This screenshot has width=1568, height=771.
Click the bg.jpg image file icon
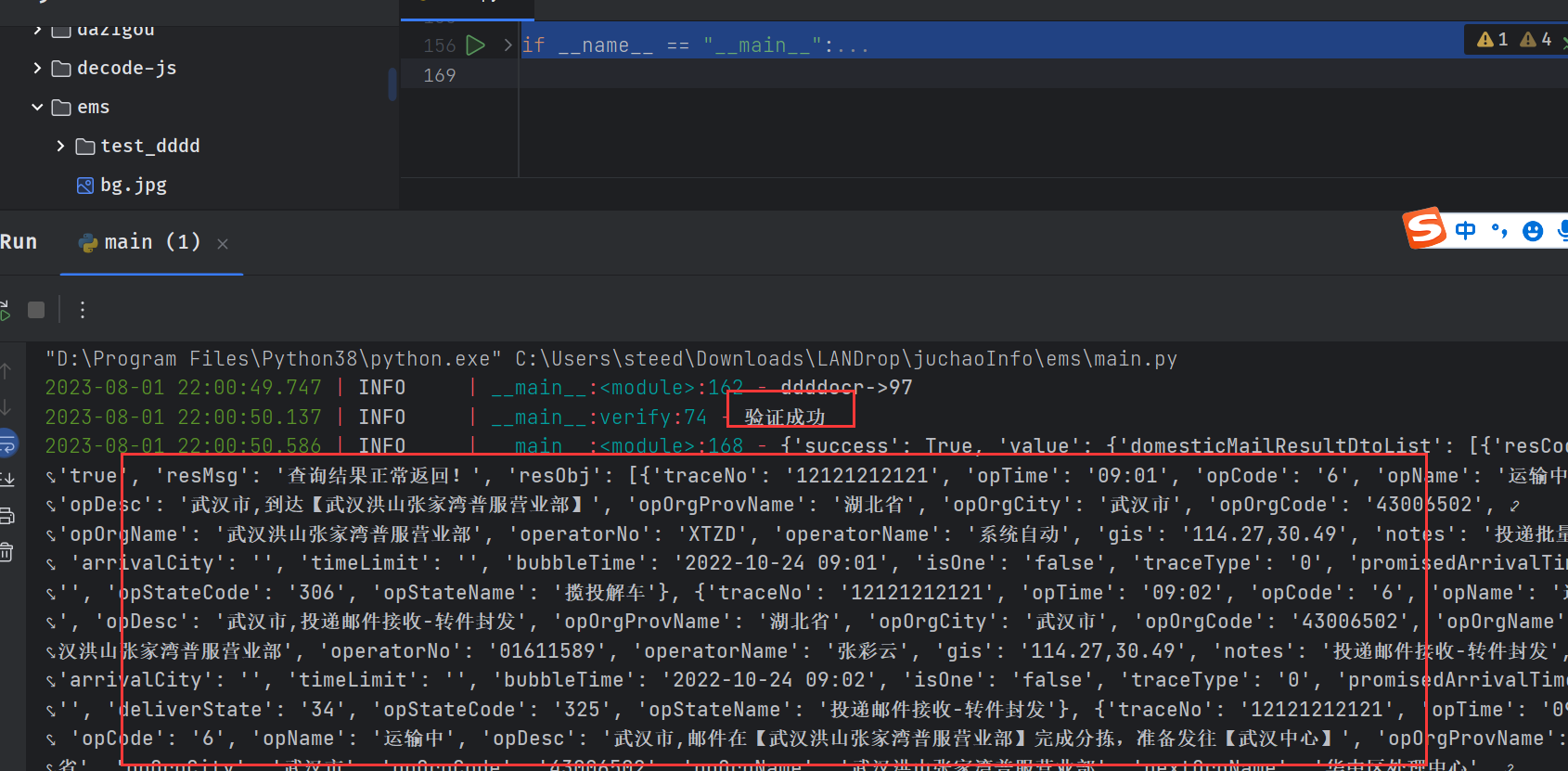[x=85, y=186]
